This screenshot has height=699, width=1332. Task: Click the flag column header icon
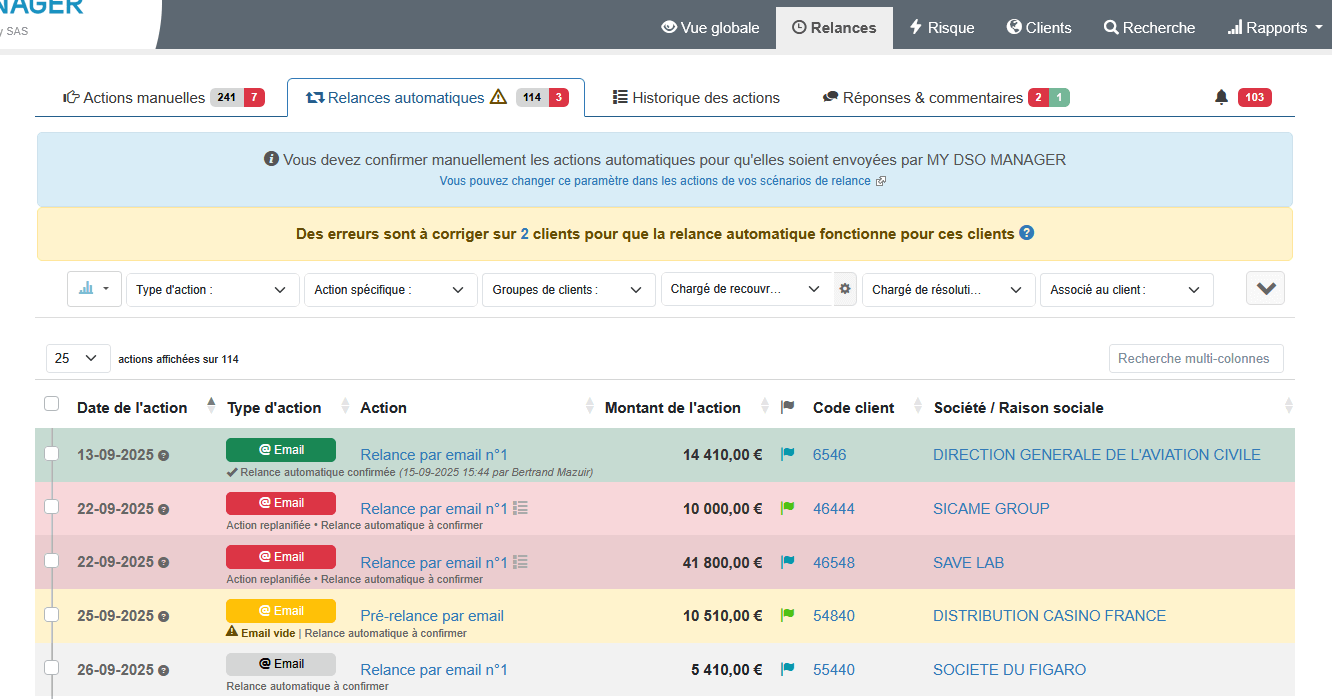[x=788, y=407]
